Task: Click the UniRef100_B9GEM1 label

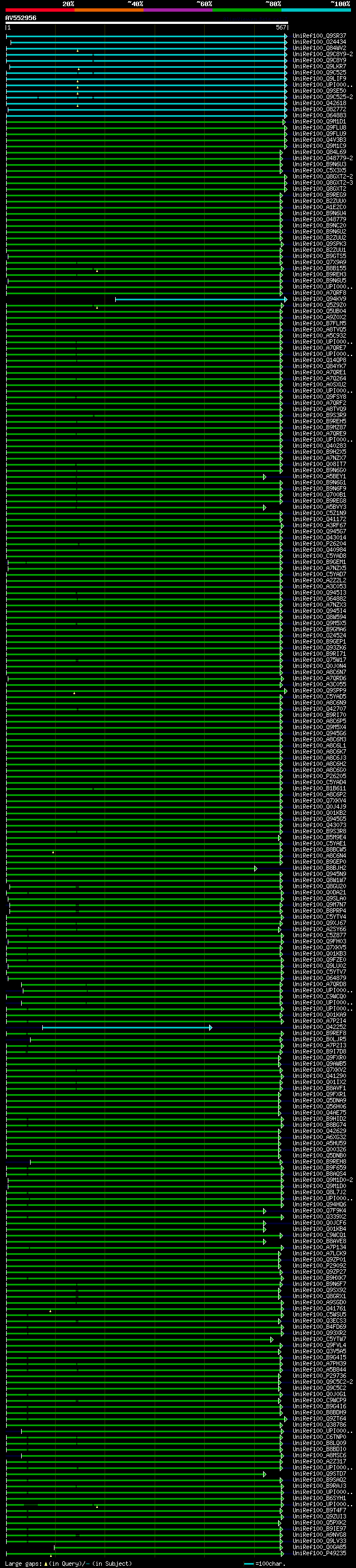Action: (319, 562)
